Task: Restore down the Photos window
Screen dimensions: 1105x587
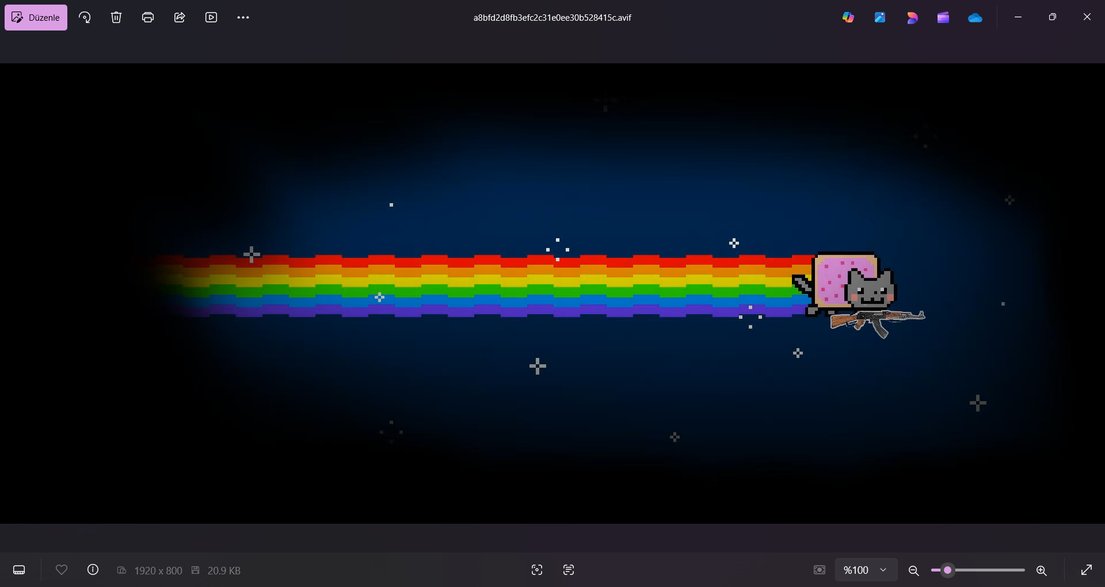Action: [x=1052, y=18]
